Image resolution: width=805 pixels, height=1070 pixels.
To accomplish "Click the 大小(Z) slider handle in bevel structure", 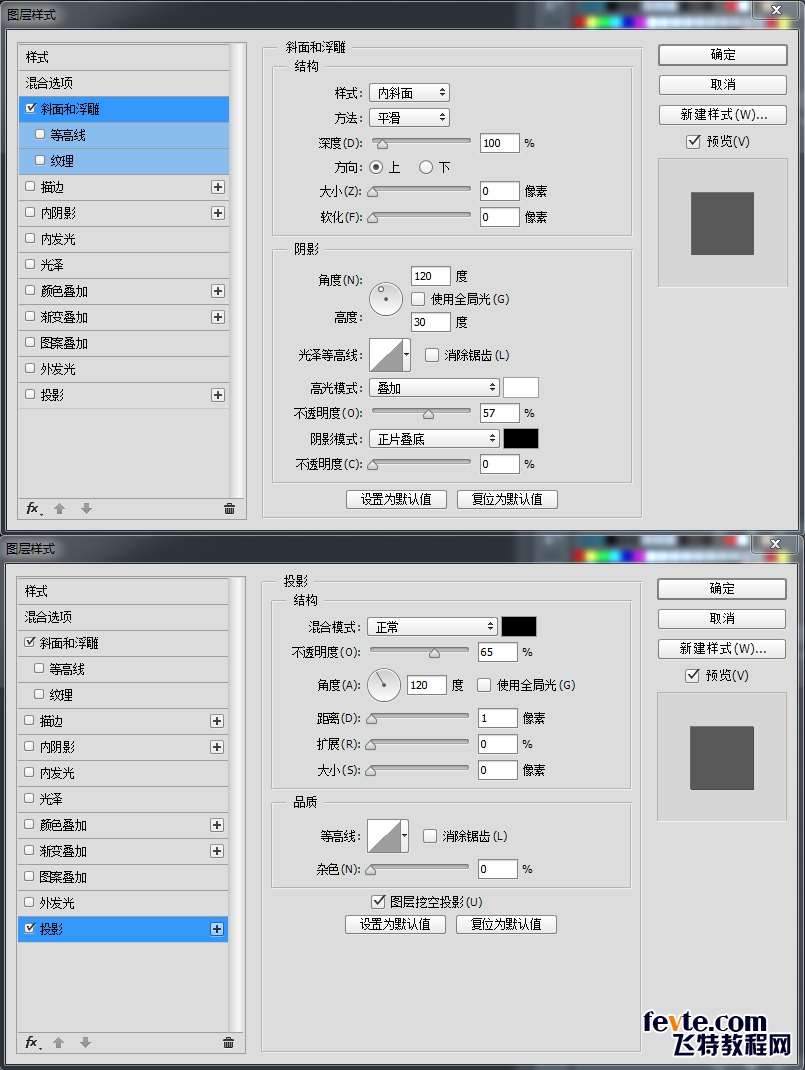I will (372, 192).
